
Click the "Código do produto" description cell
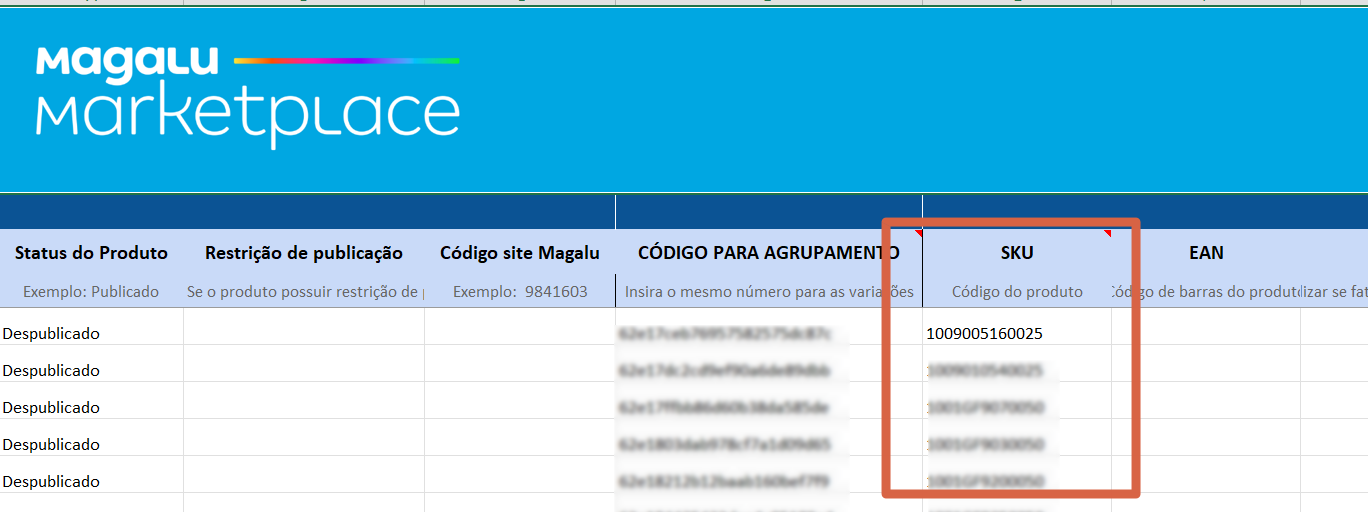click(1017, 292)
